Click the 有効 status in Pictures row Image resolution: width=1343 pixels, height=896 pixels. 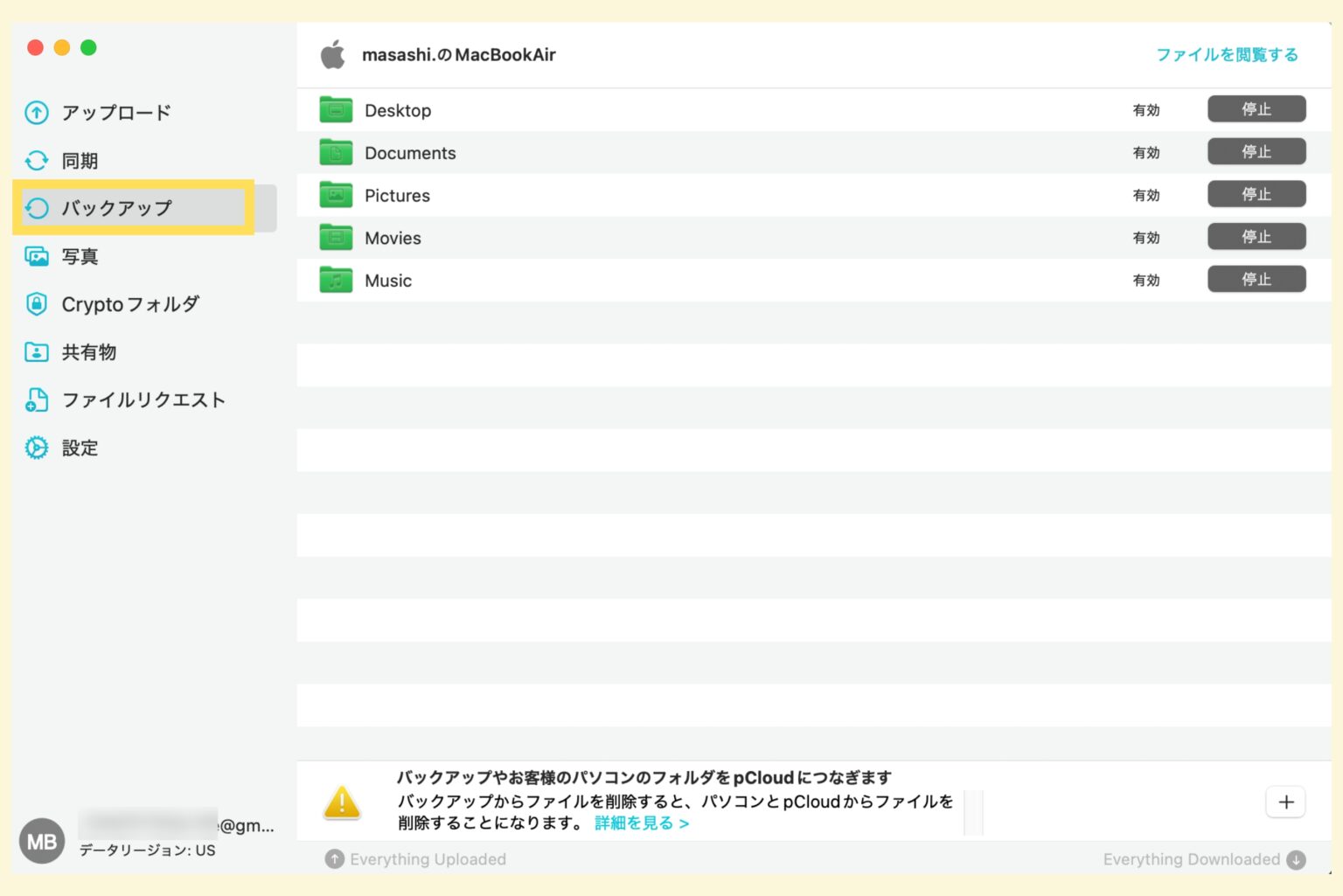pos(1146,195)
